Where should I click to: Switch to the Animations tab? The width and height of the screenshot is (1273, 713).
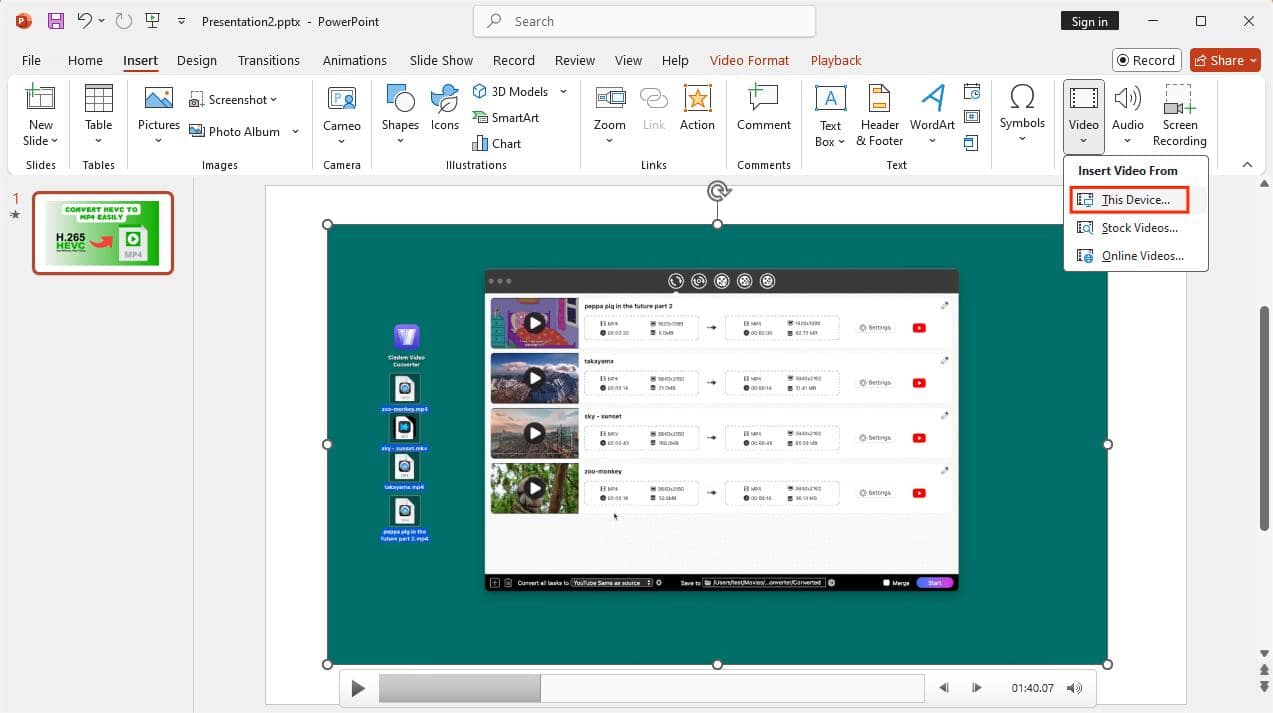tap(354, 60)
